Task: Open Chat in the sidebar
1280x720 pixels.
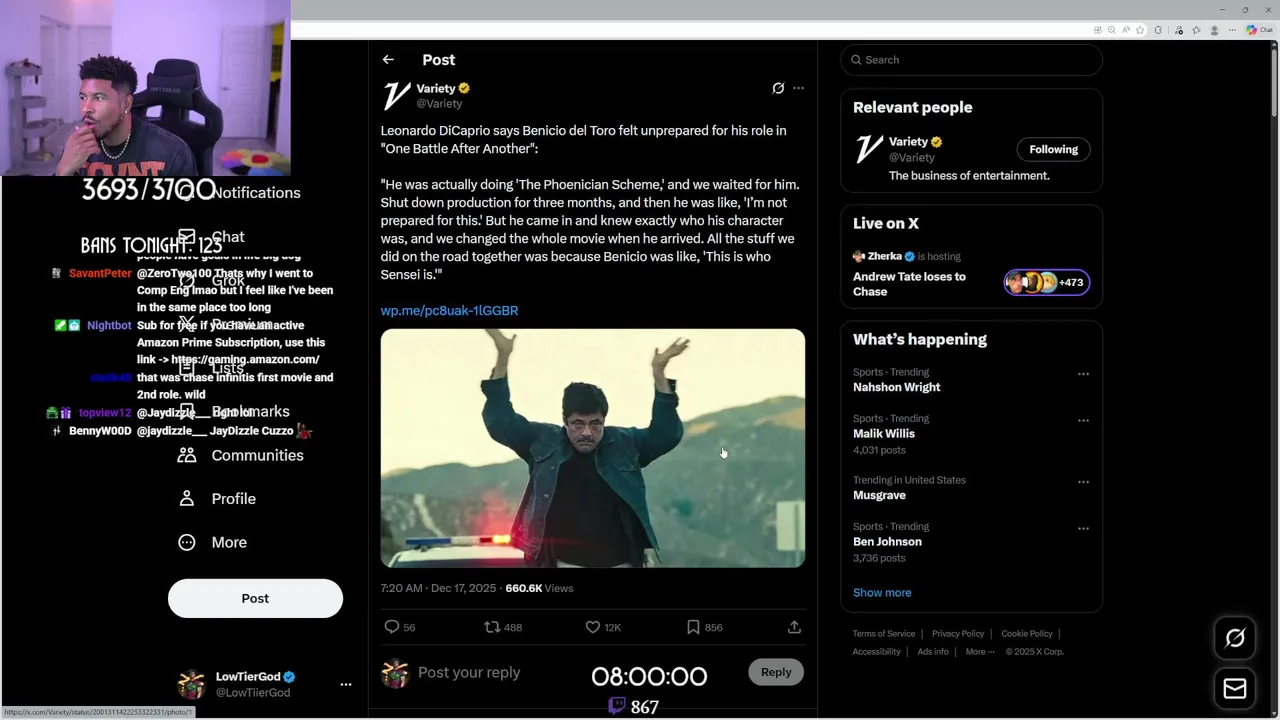Action: (212, 237)
